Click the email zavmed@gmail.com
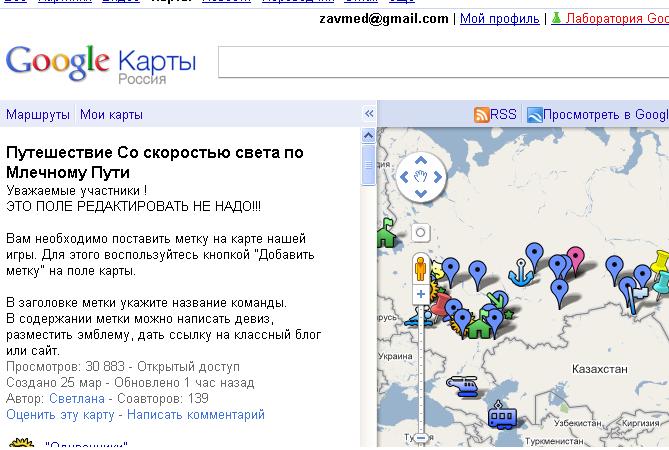669x450 pixels. [x=384, y=19]
